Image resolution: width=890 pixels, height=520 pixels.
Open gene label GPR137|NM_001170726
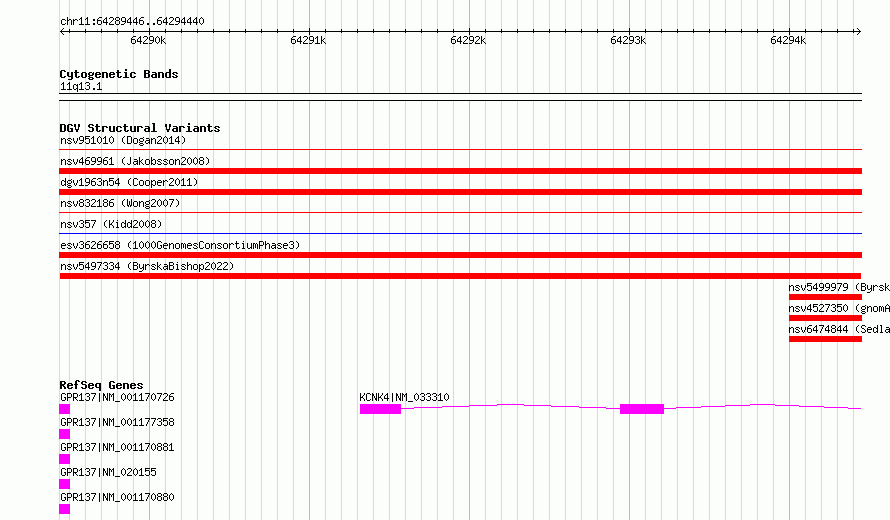[x=117, y=397]
